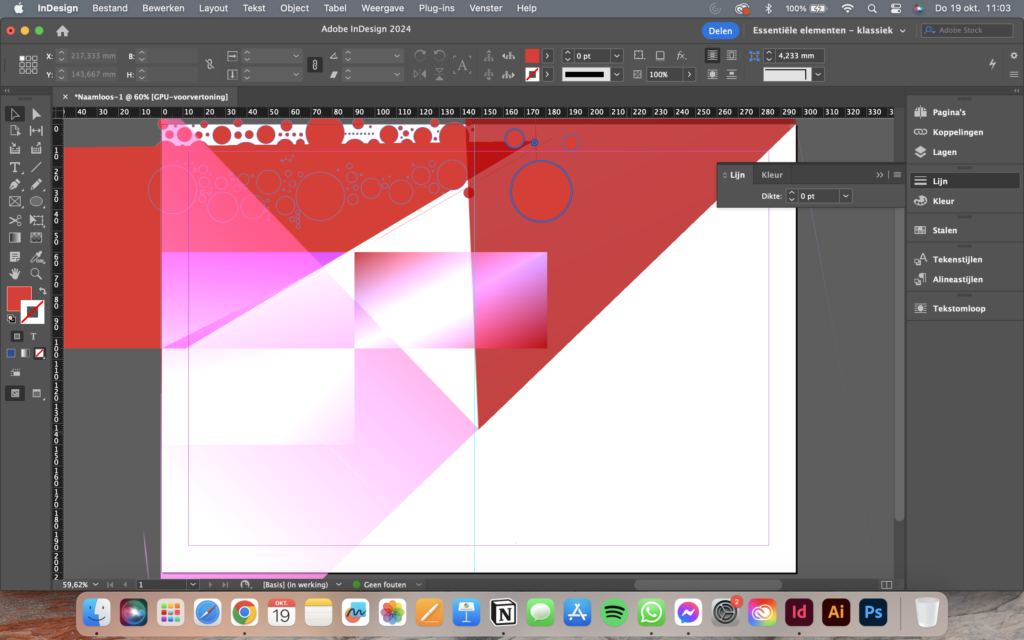Image resolution: width=1024 pixels, height=640 pixels.
Task: Click the home screen icon
Action: click(x=63, y=31)
